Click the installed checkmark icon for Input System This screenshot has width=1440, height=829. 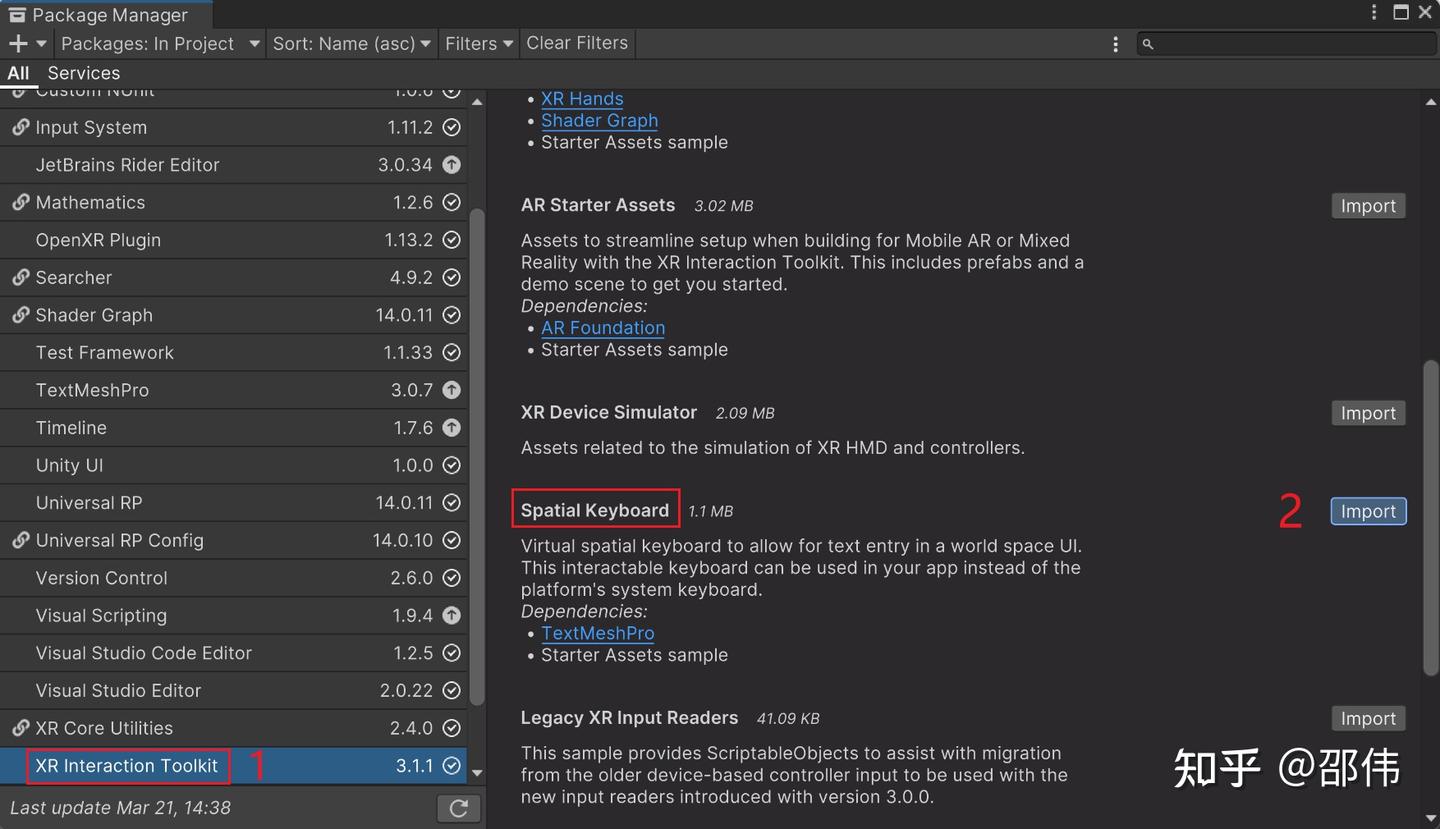coord(452,127)
